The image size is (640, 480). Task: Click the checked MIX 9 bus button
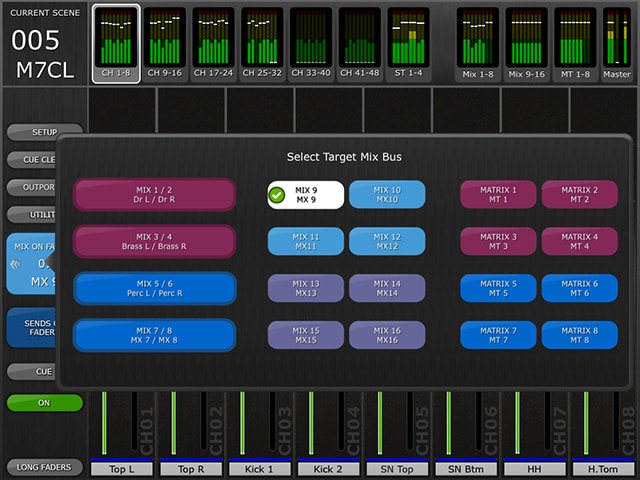(306, 194)
